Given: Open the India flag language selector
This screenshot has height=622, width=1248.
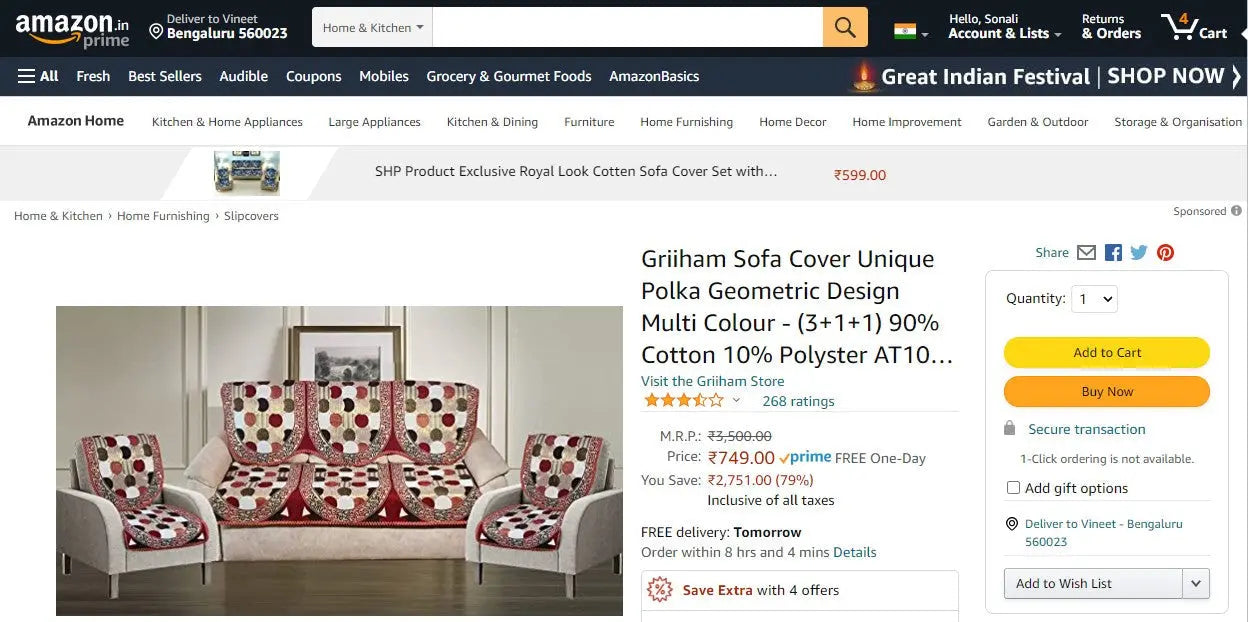Looking at the screenshot, I should (910, 32).
